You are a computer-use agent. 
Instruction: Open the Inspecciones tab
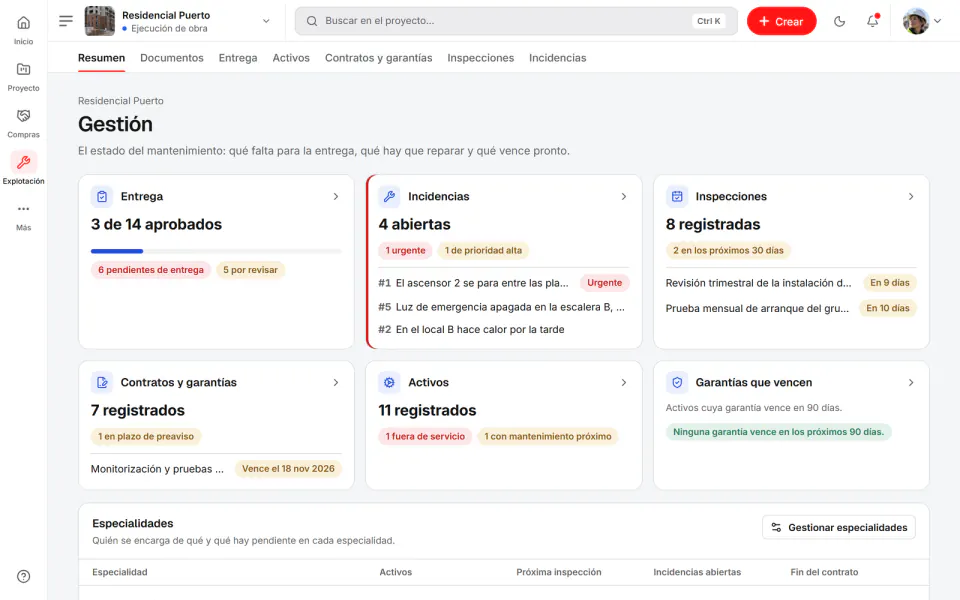point(481,58)
